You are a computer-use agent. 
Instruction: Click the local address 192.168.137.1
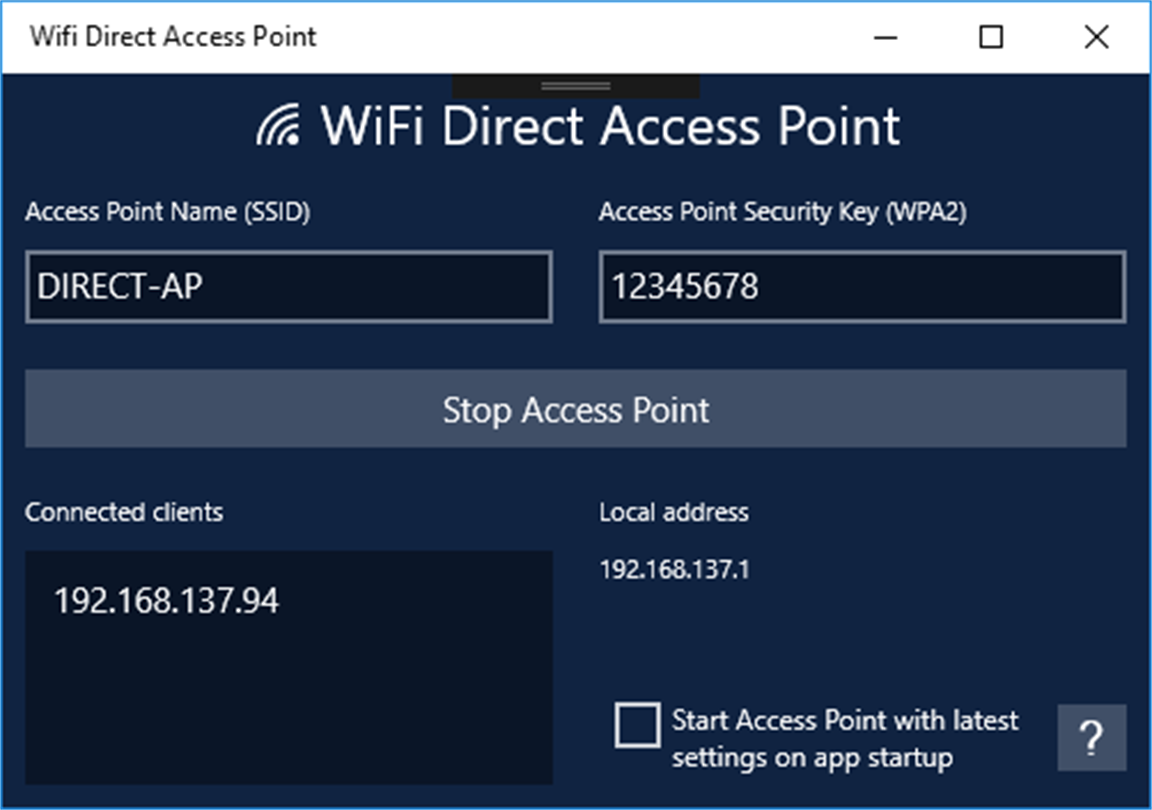pyautogui.click(x=675, y=571)
